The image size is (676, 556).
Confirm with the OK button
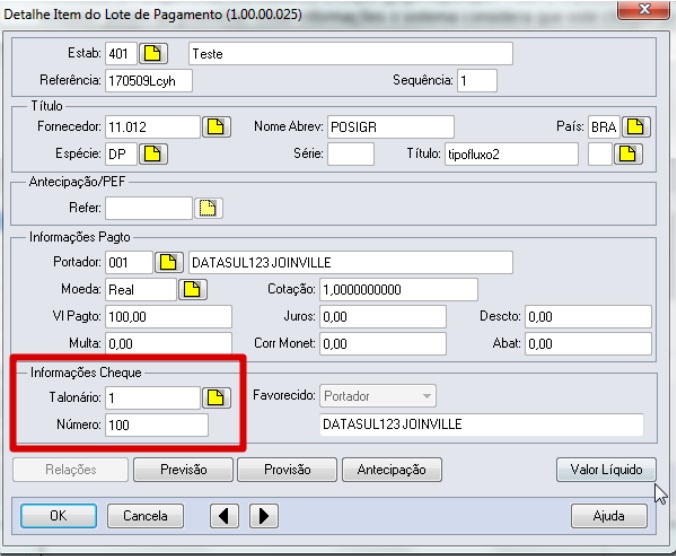pyautogui.click(x=59, y=516)
